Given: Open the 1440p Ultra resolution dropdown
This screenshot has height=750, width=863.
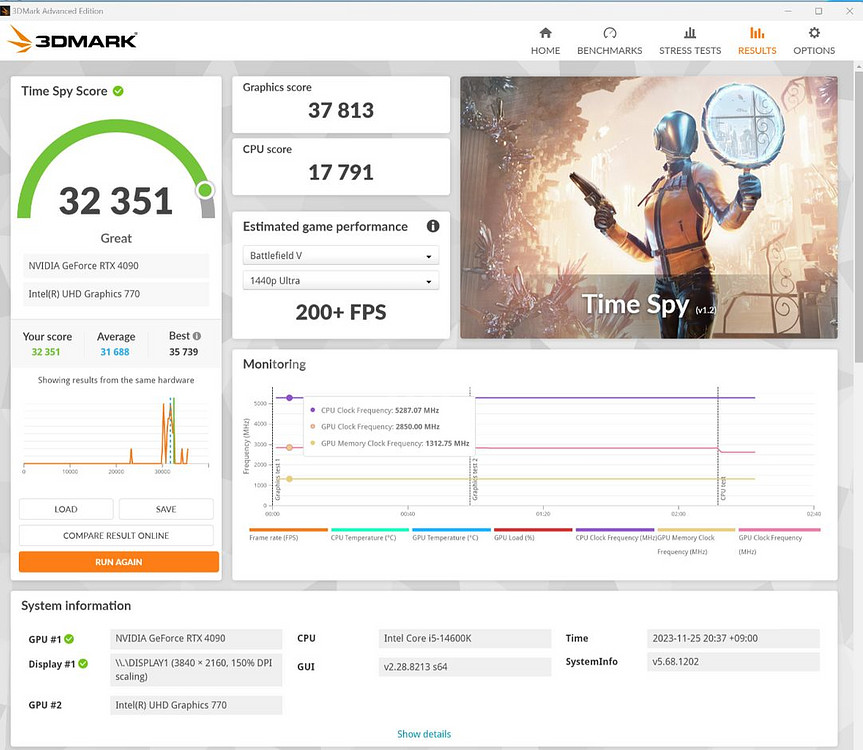Looking at the screenshot, I should click(341, 281).
